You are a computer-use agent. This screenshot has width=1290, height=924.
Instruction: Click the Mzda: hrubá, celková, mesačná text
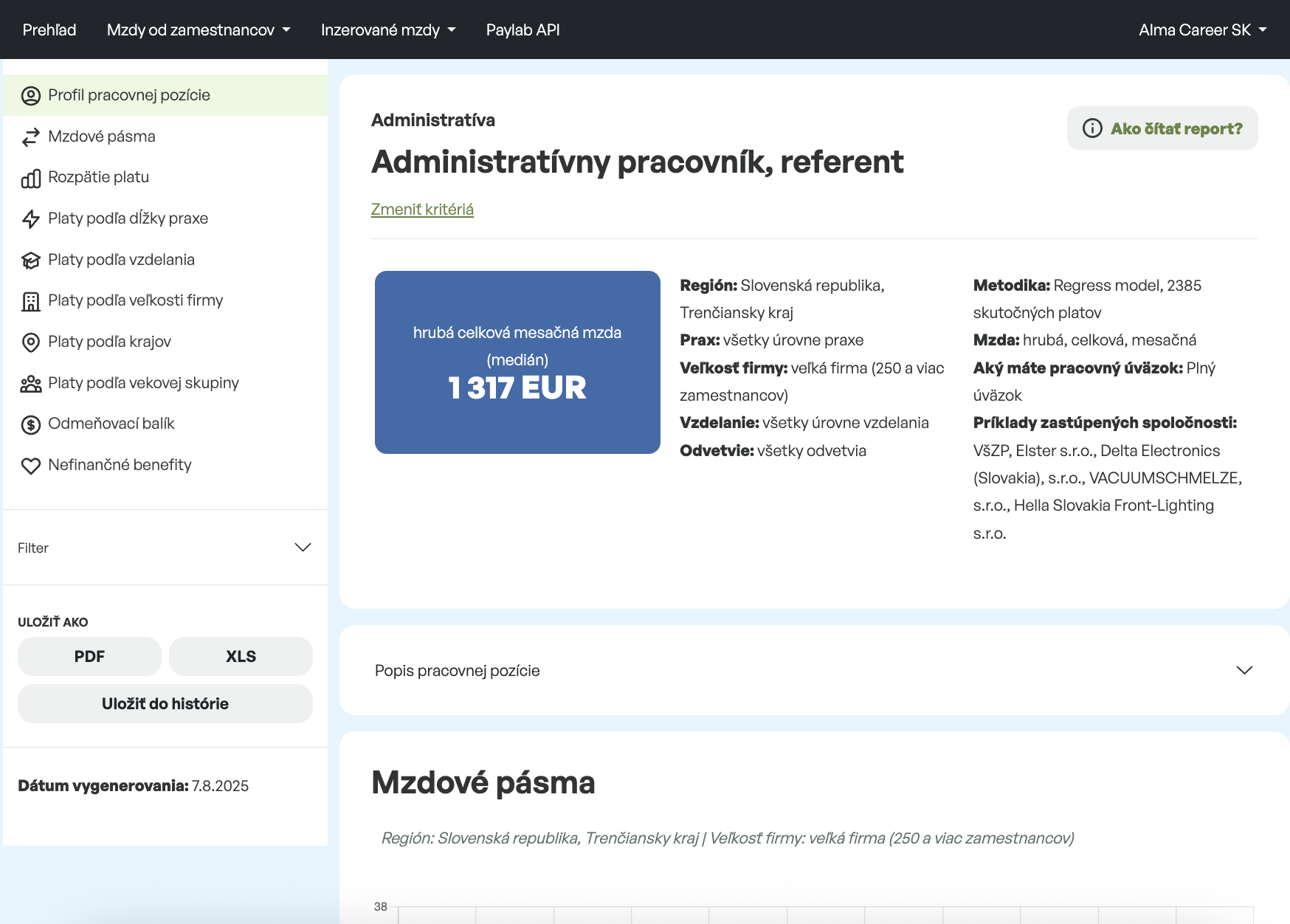[1085, 340]
